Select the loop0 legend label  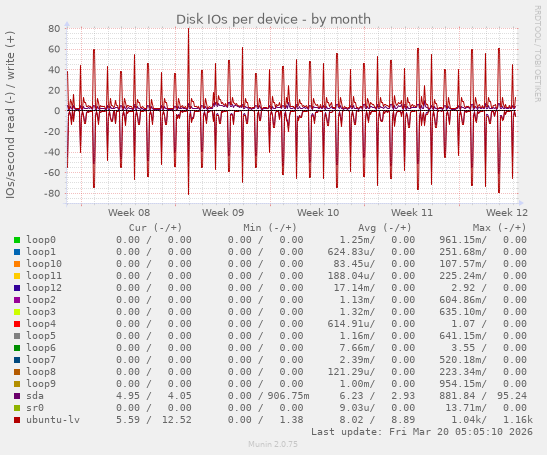41,240
